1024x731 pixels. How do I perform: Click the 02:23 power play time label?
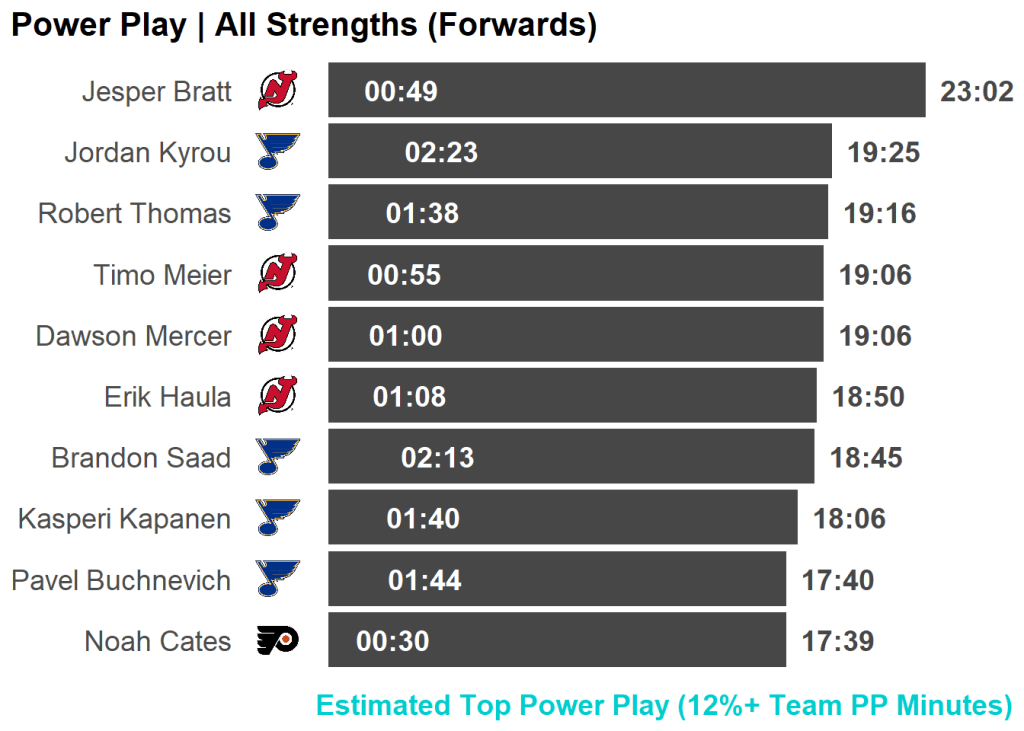[441, 152]
